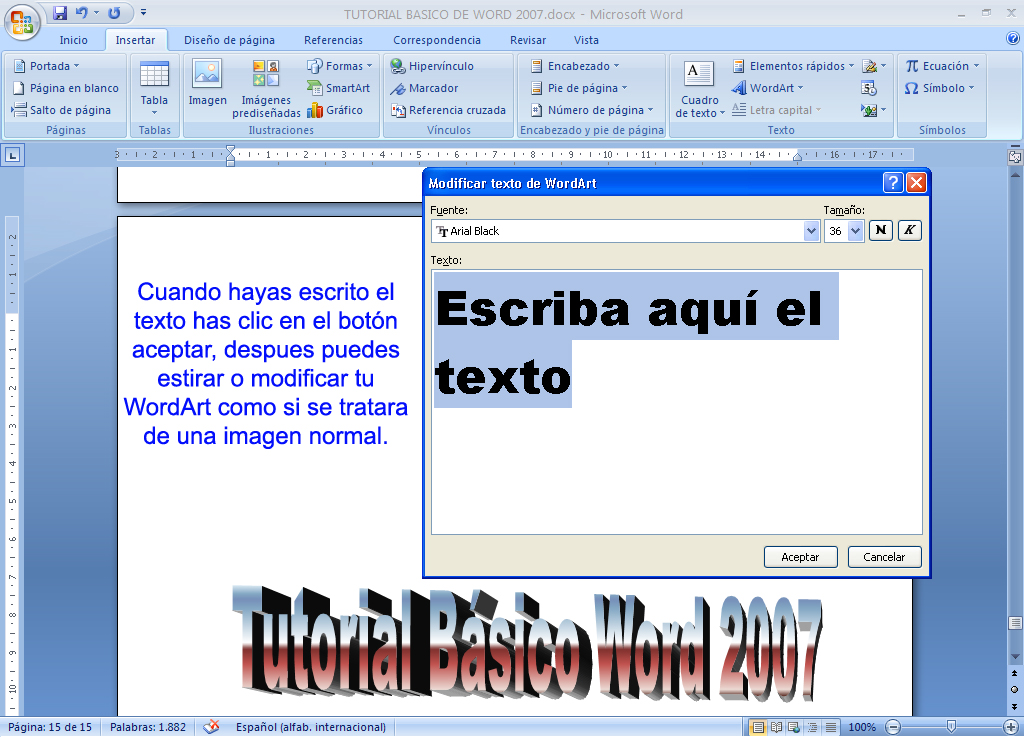Open the Cuadro de texto gallery
This screenshot has width=1024, height=737.
tap(699, 89)
